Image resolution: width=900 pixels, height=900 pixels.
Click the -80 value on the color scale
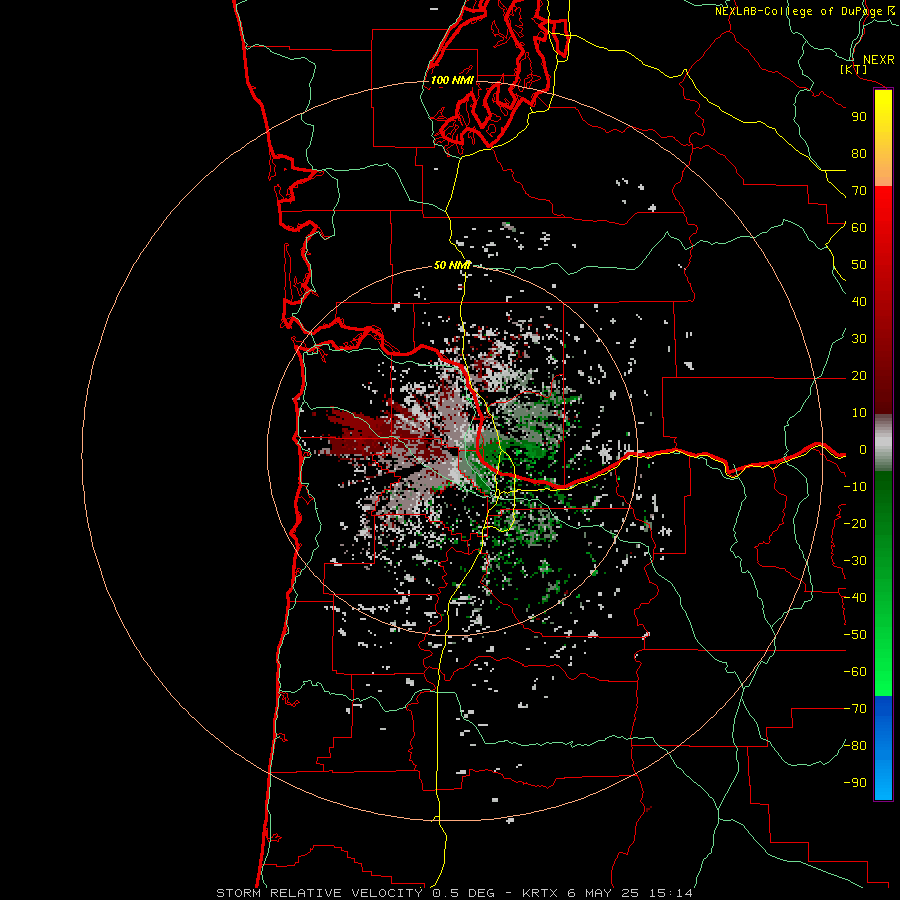click(855, 746)
